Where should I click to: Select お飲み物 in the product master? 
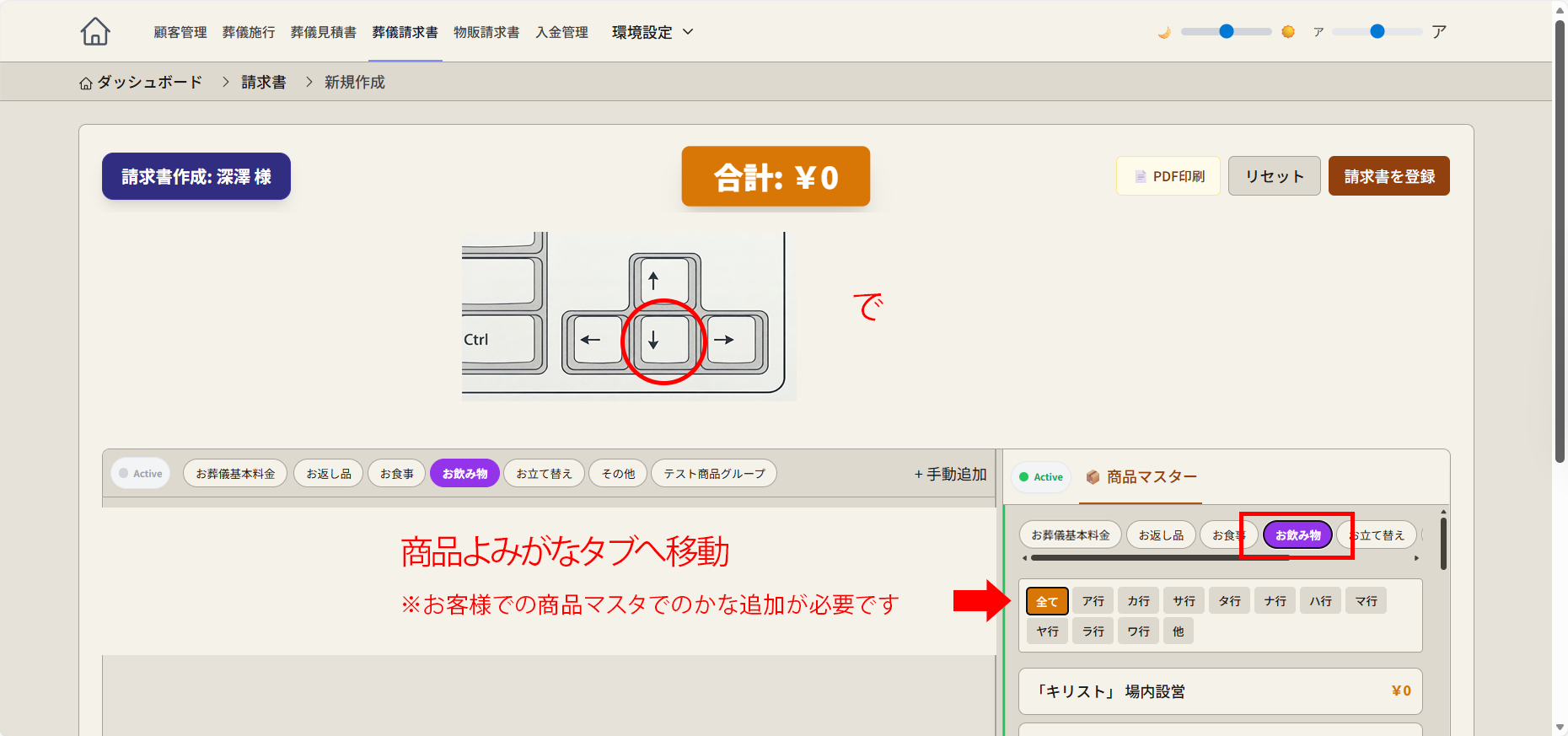coord(1298,535)
